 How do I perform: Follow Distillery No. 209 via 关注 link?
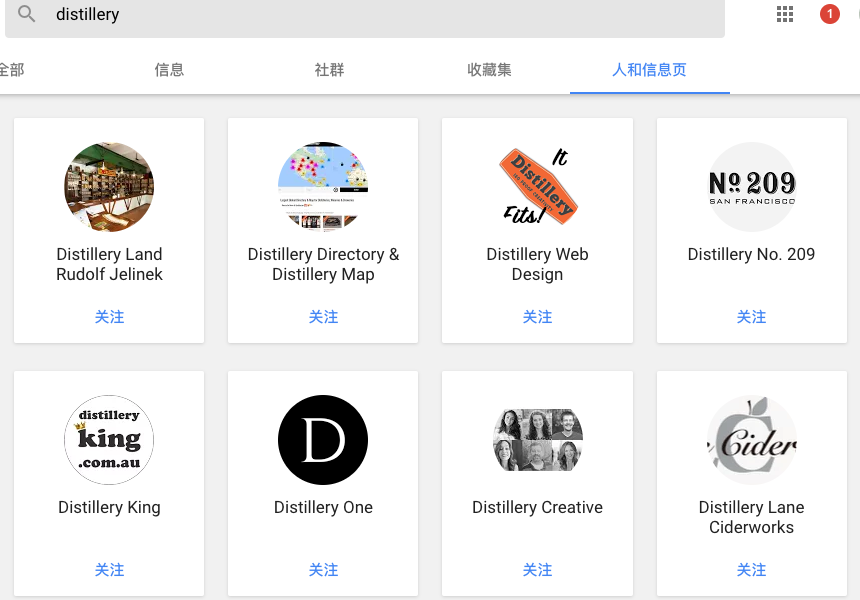pyautogui.click(x=751, y=316)
